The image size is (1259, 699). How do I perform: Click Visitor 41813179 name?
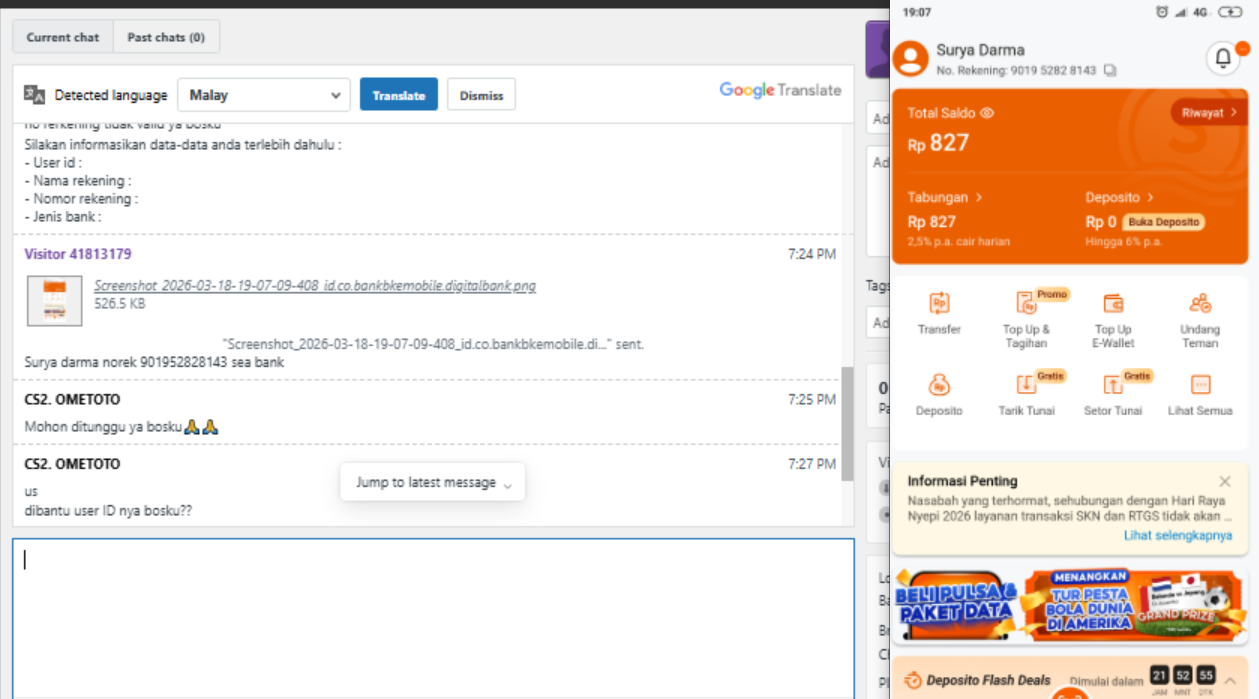(78, 254)
